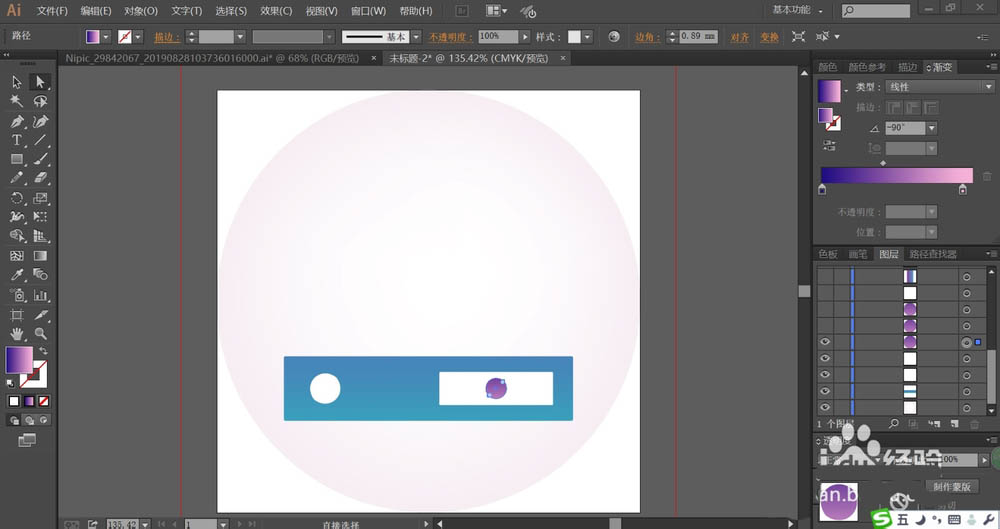This screenshot has height=529, width=1000.
Task: Click the reverse gradient icon
Action: pyautogui.click(x=828, y=146)
